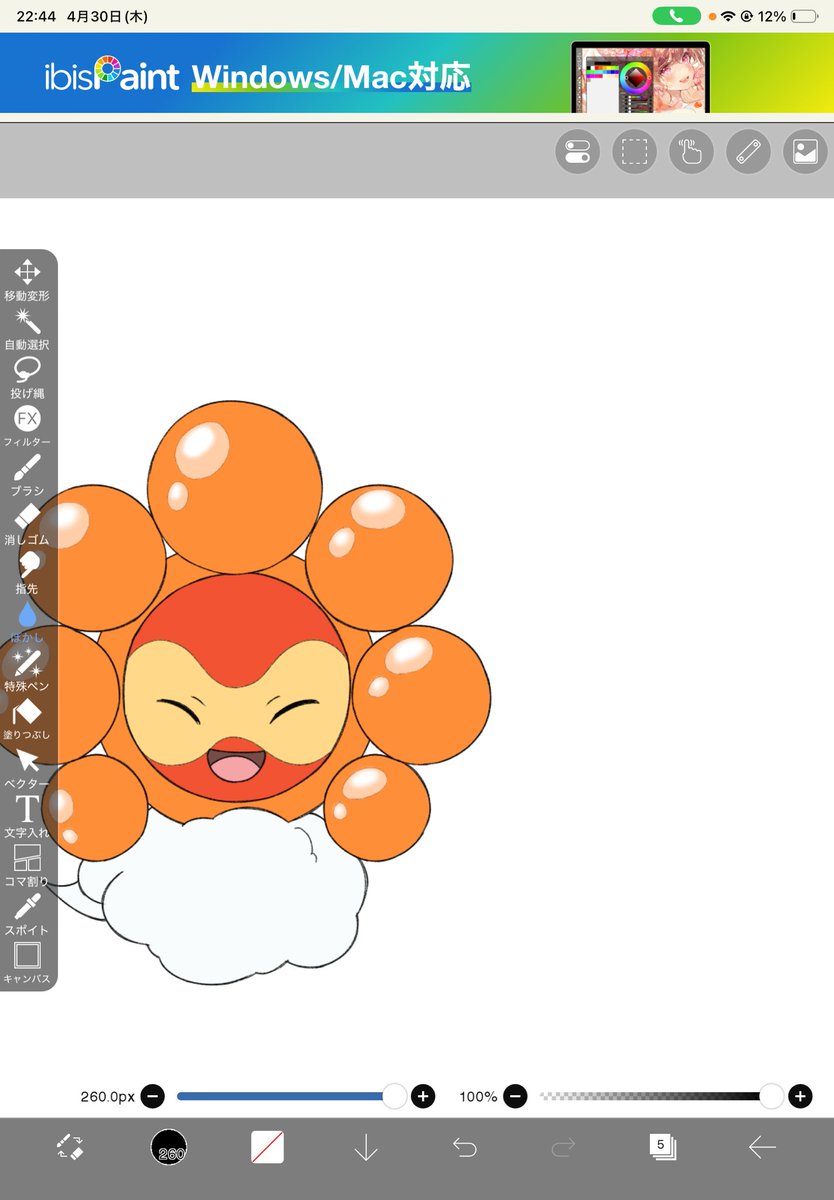The height and width of the screenshot is (1200, 834).
Task: Tap the back arrow to exit canvas
Action: [x=762, y=1147]
